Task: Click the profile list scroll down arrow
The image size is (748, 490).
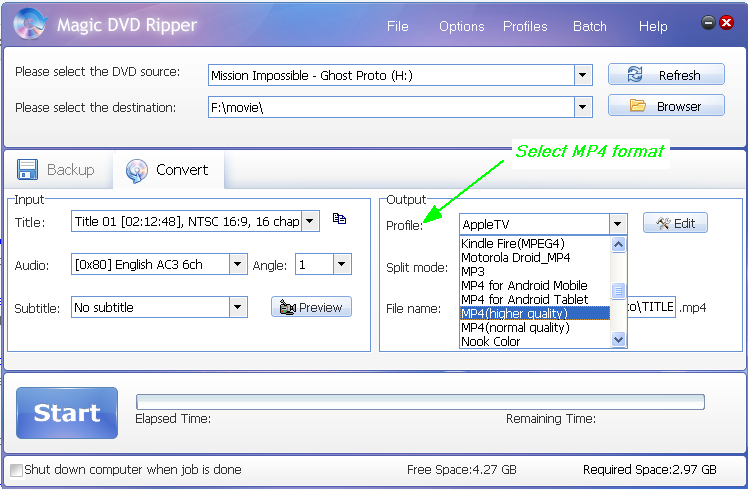Action: (618, 340)
